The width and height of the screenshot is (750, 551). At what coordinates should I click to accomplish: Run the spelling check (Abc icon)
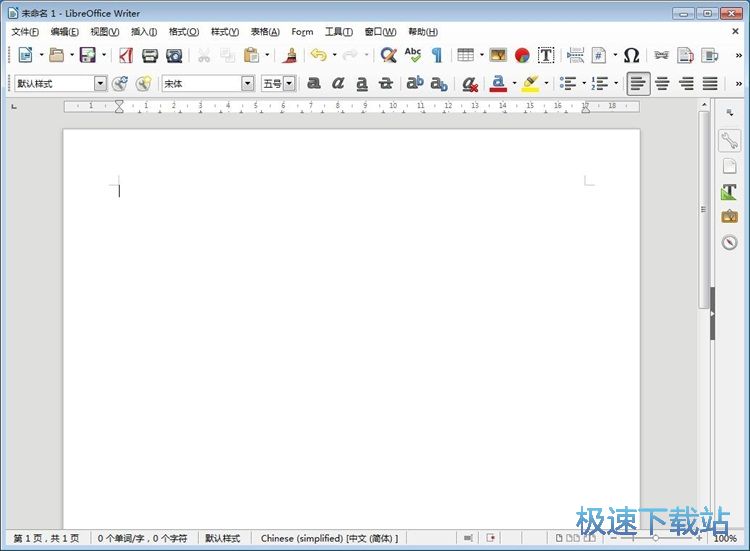pyautogui.click(x=412, y=56)
